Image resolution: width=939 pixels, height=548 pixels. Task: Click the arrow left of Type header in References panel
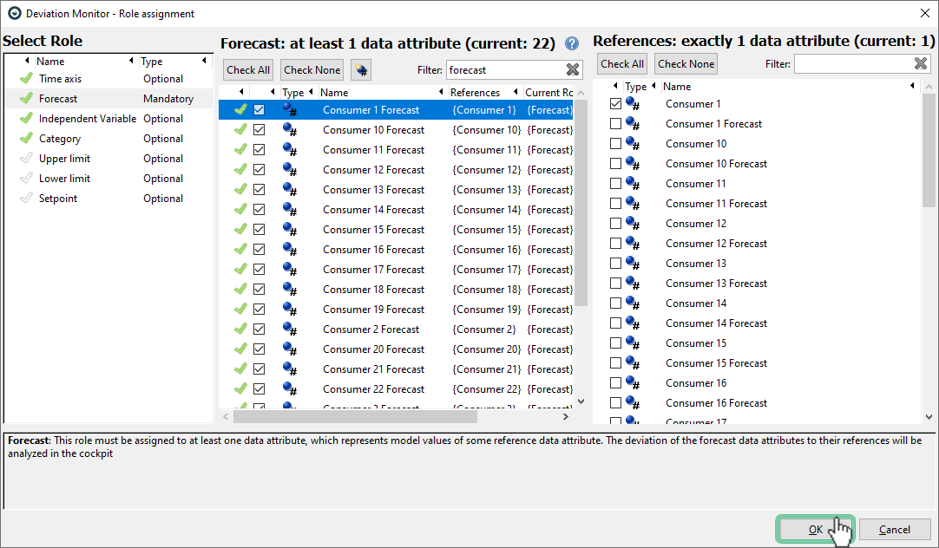point(615,86)
